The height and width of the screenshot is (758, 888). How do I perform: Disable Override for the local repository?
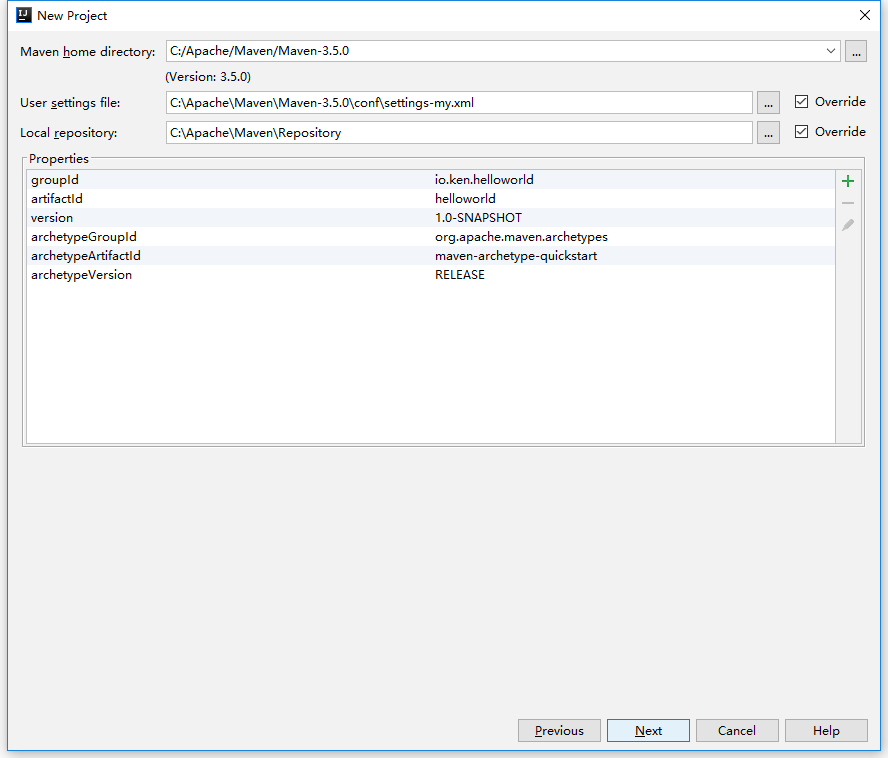coord(802,131)
